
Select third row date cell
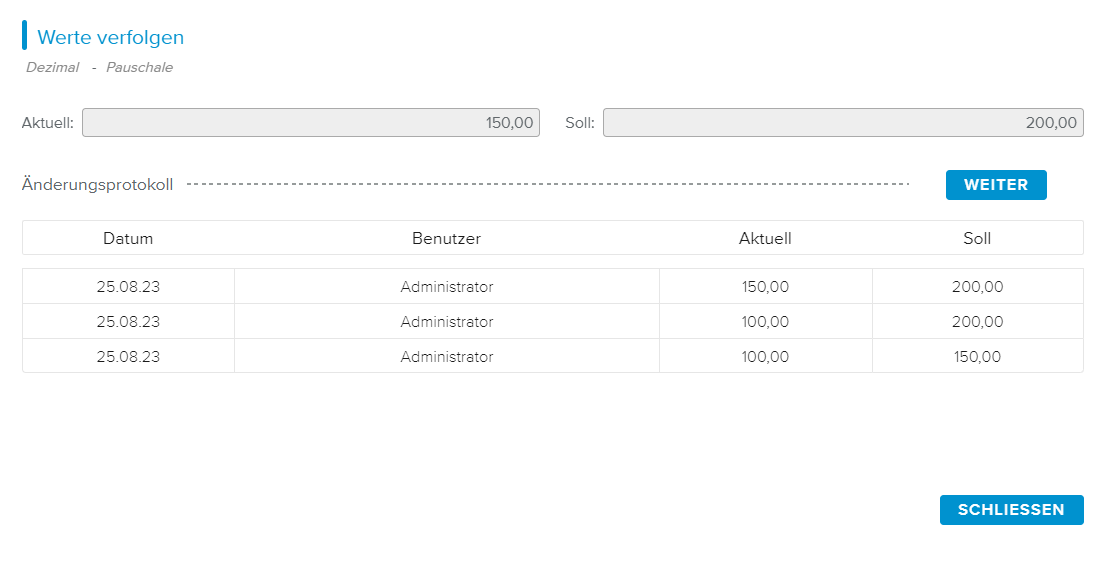(x=128, y=356)
